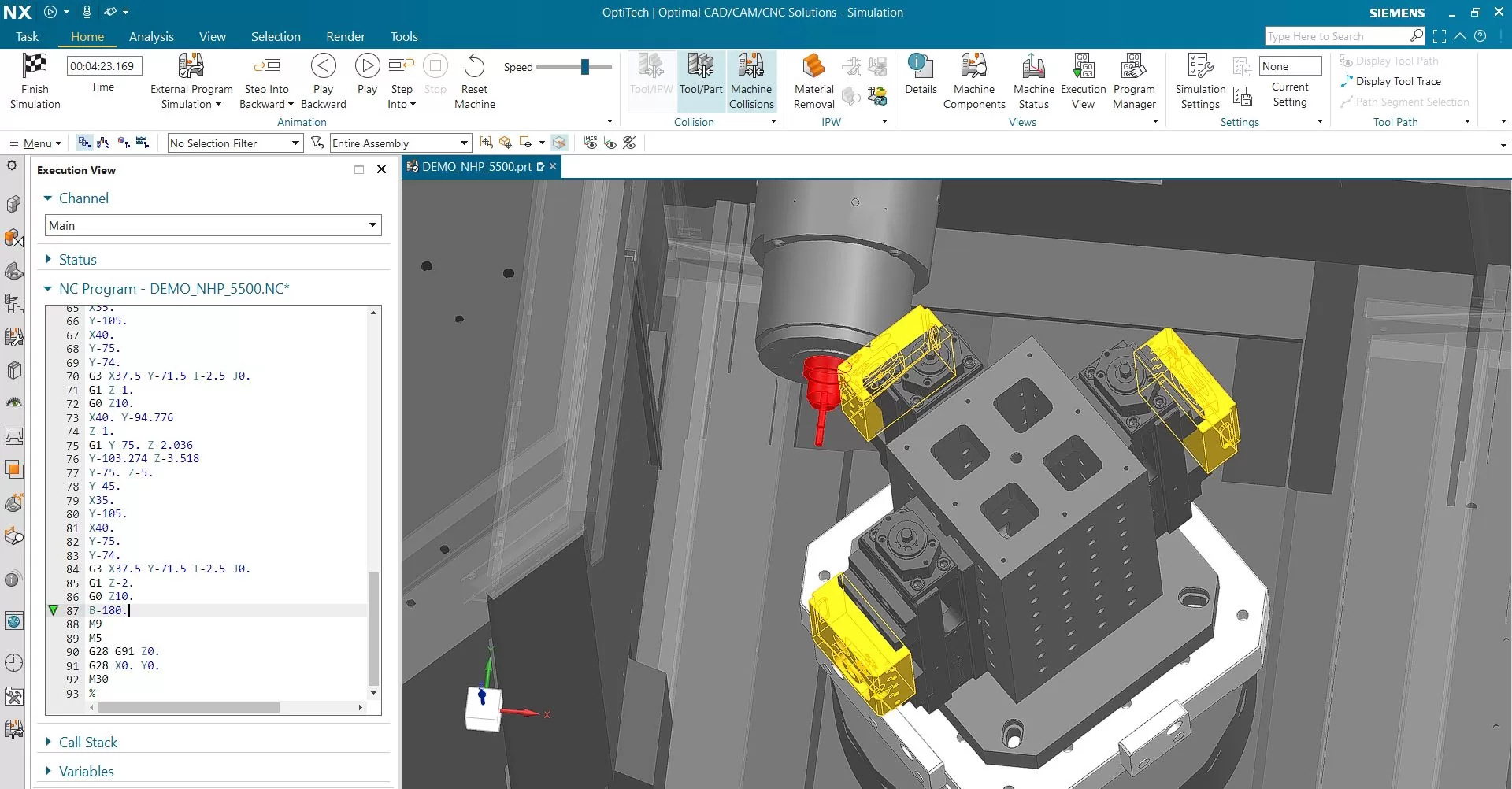Open Simulation Settings
Image resolution: width=1512 pixels, height=789 pixels.
pos(1200,82)
